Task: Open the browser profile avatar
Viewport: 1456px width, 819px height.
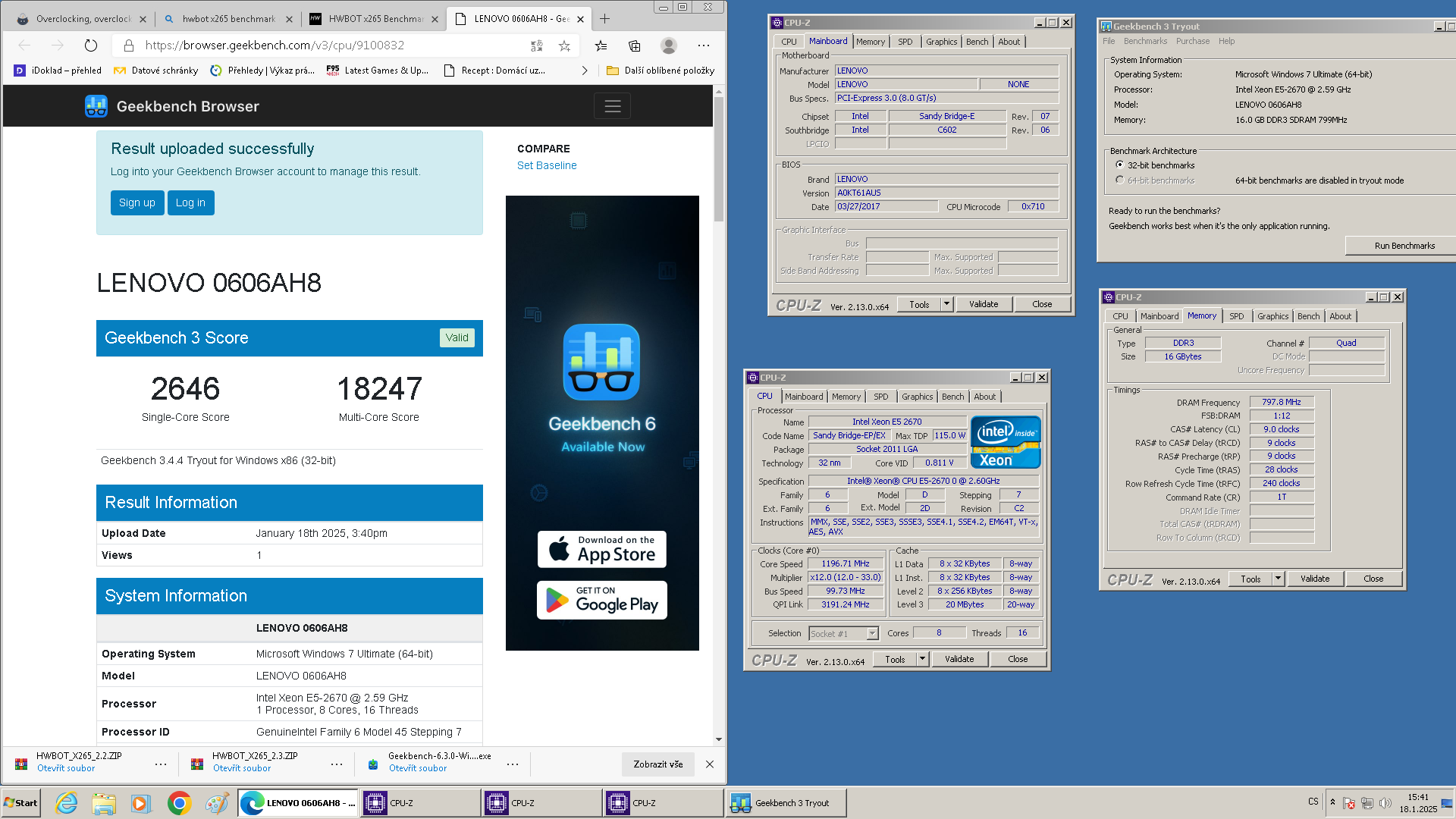Action: (x=669, y=45)
